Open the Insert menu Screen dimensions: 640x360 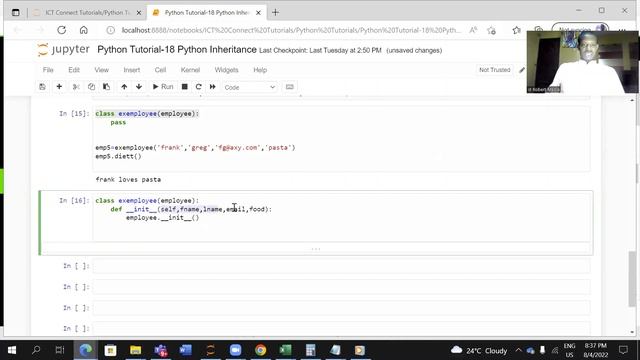point(132,70)
